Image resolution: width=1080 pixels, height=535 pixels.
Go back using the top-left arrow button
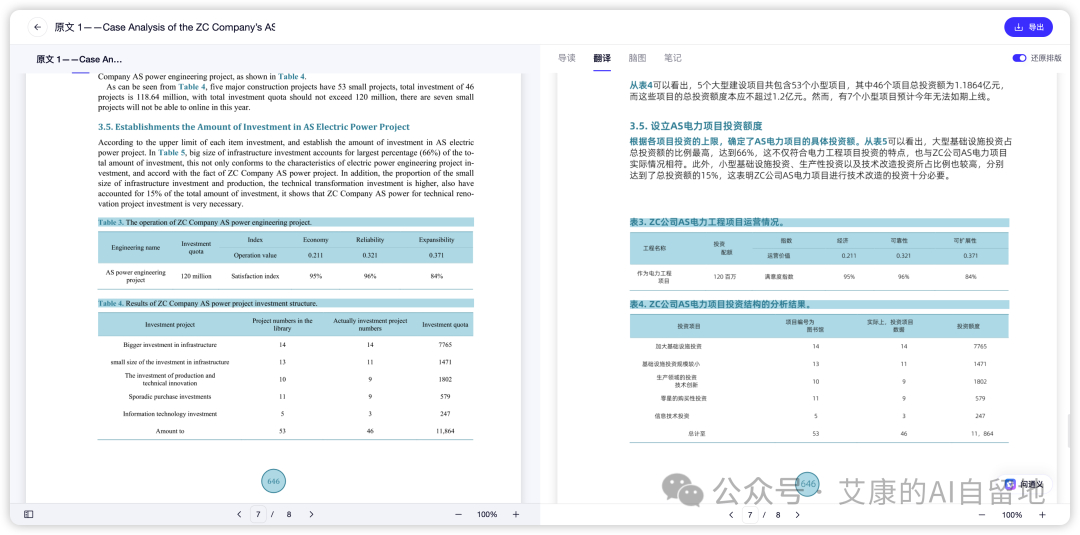pos(37,28)
